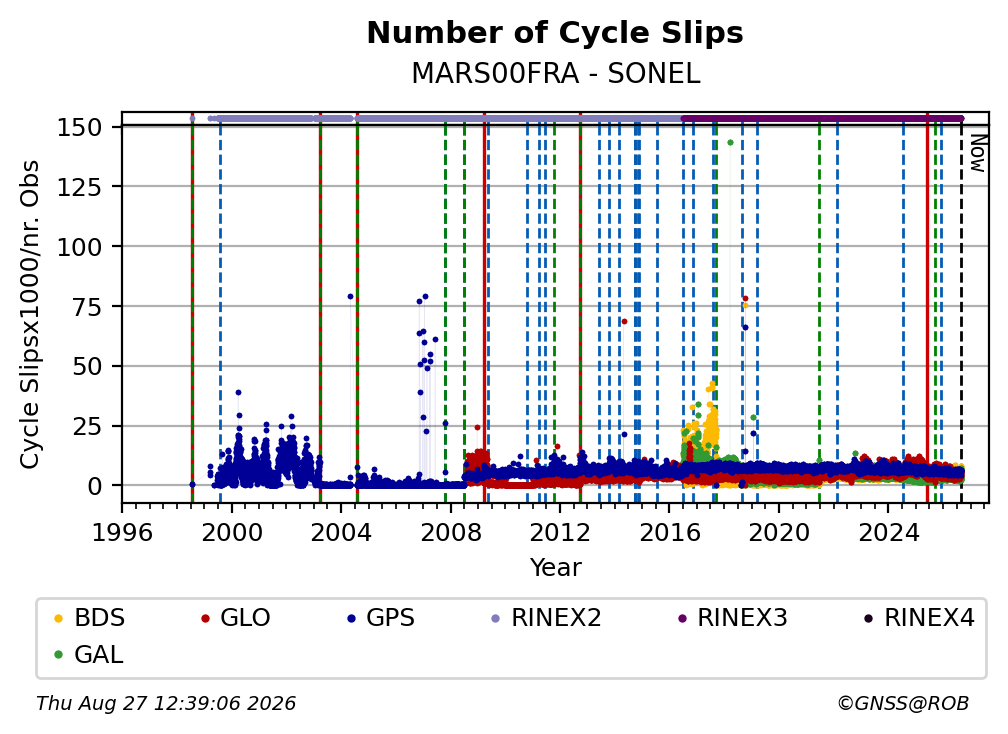Click the Thu Aug 27 timestamp text
The image size is (1008, 734).
coord(166,703)
